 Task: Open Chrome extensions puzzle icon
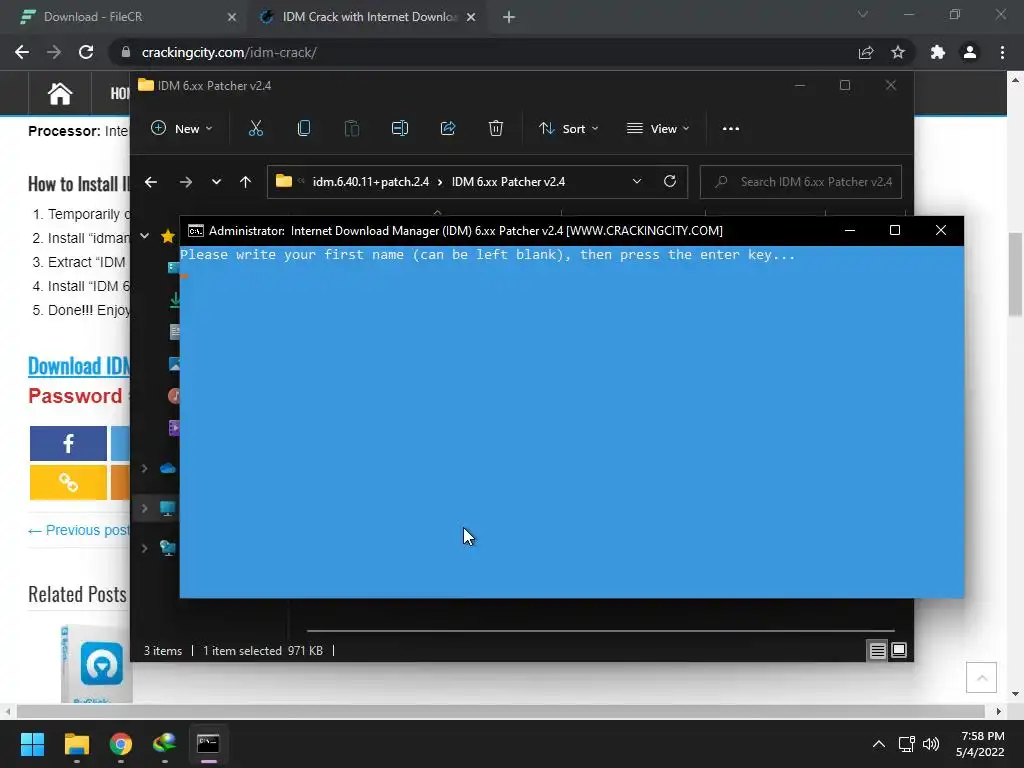pos(938,52)
